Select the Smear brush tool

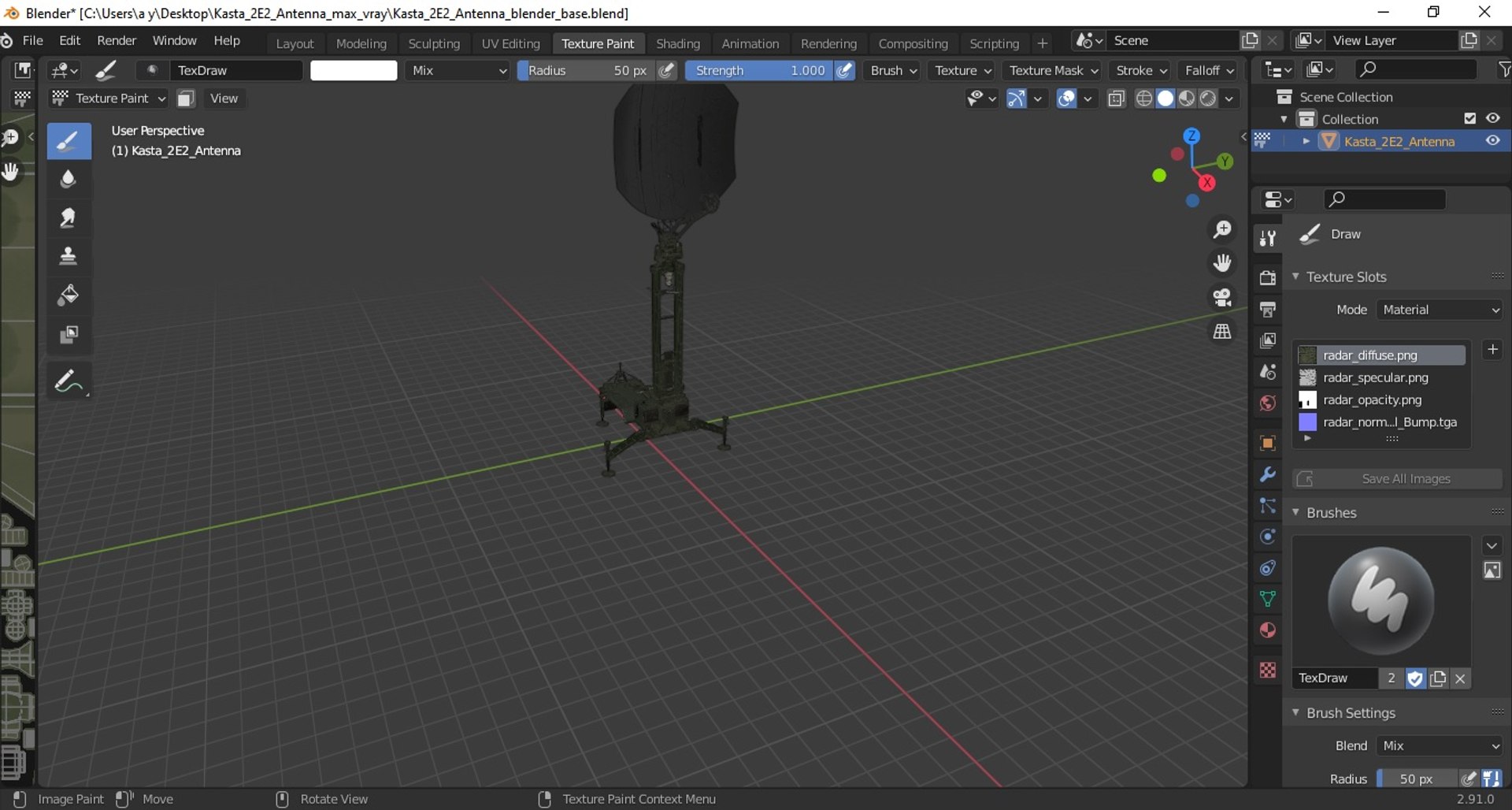(x=69, y=217)
